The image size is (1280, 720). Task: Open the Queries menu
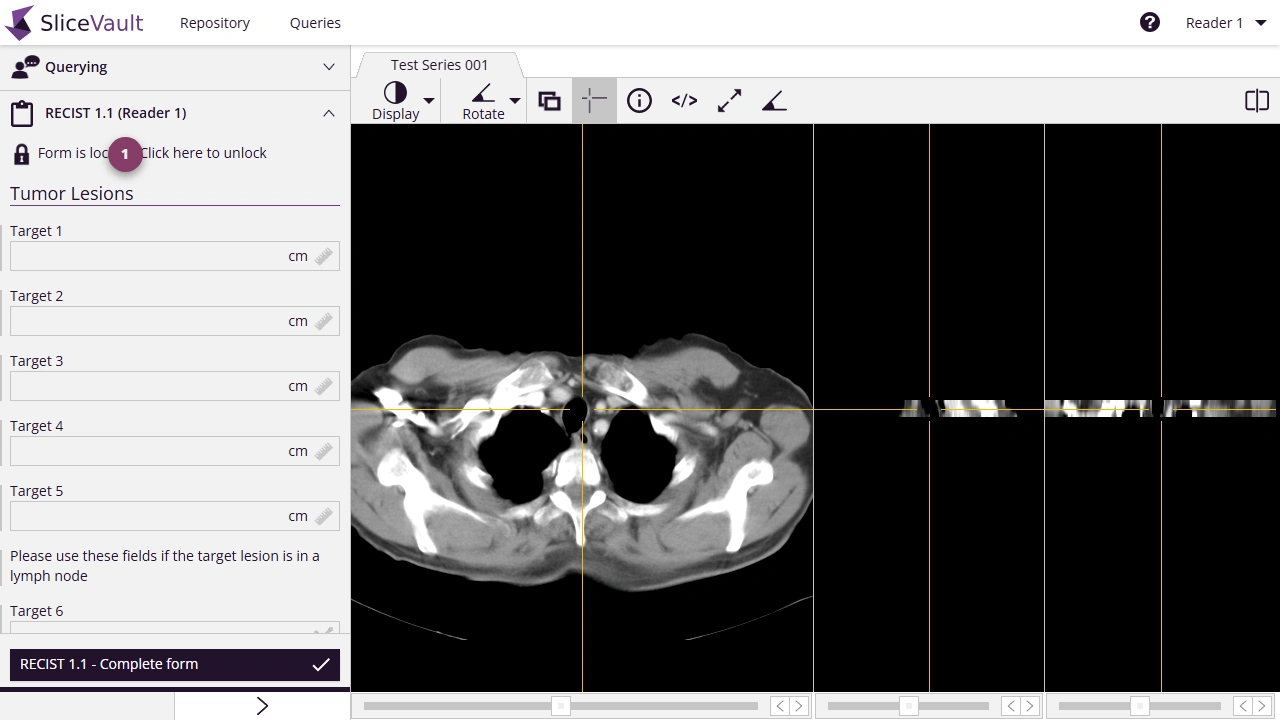(315, 23)
